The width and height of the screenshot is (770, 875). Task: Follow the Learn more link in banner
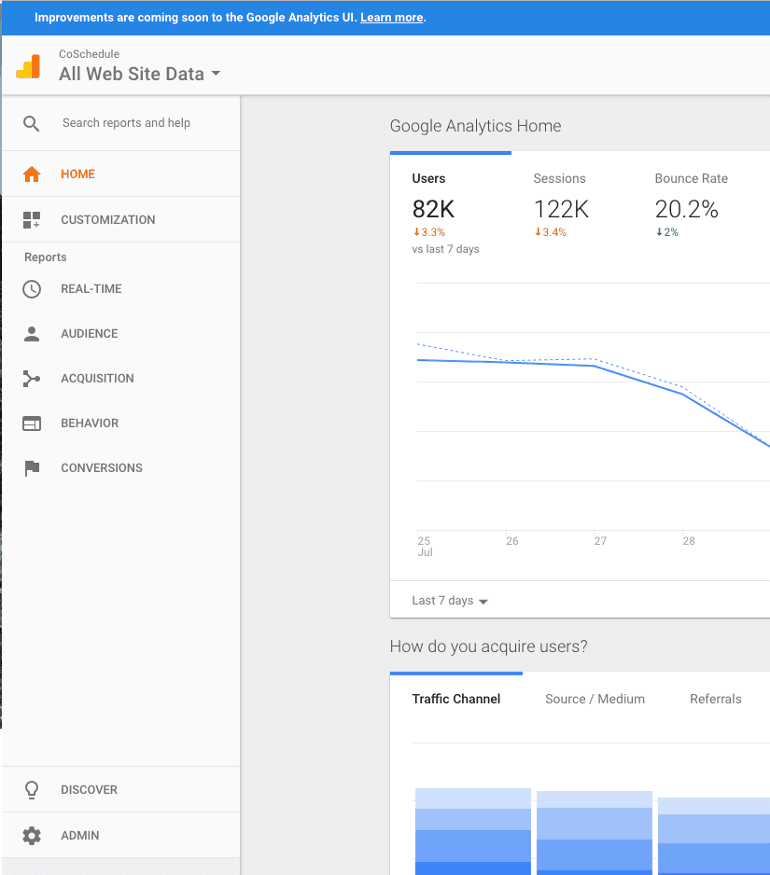[x=392, y=17]
